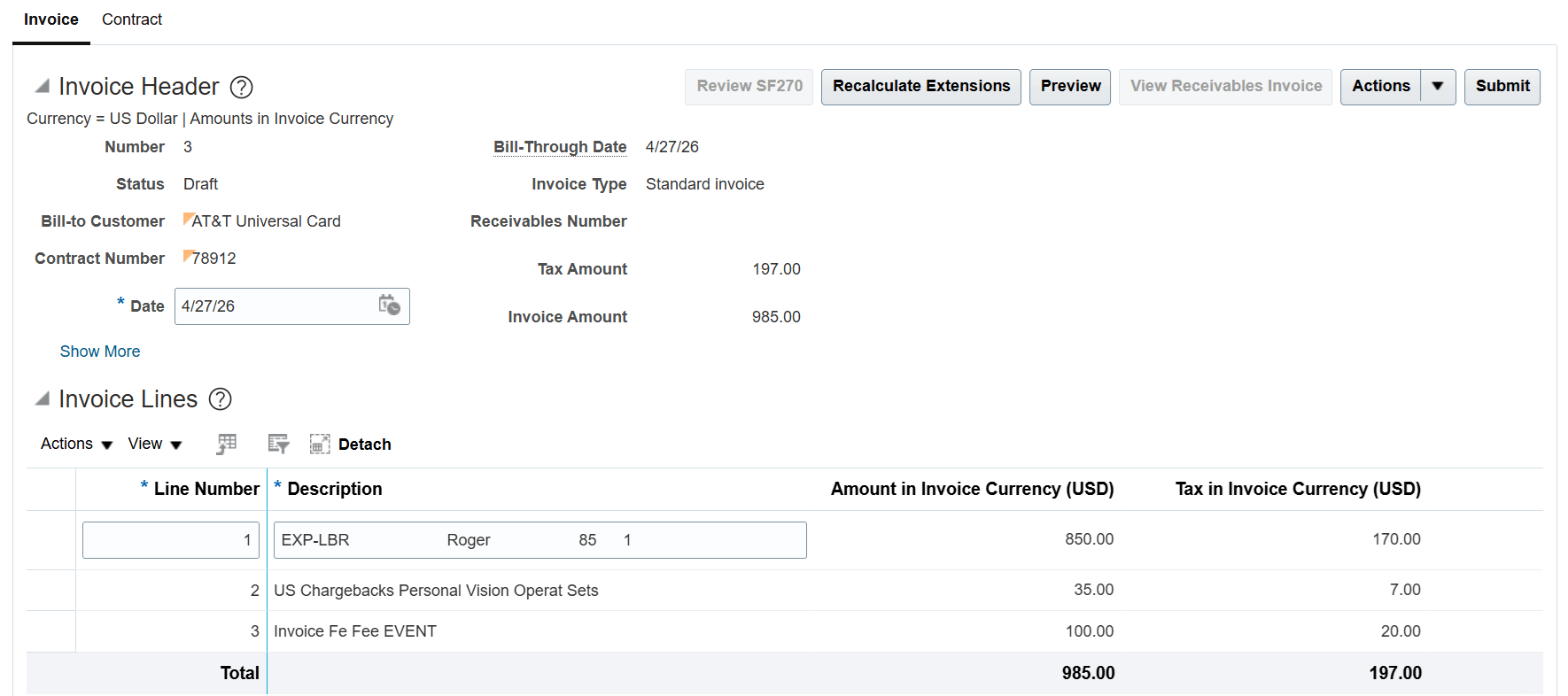Click the Detach table icon
The height and width of the screenshot is (696, 1568).
coord(320,445)
